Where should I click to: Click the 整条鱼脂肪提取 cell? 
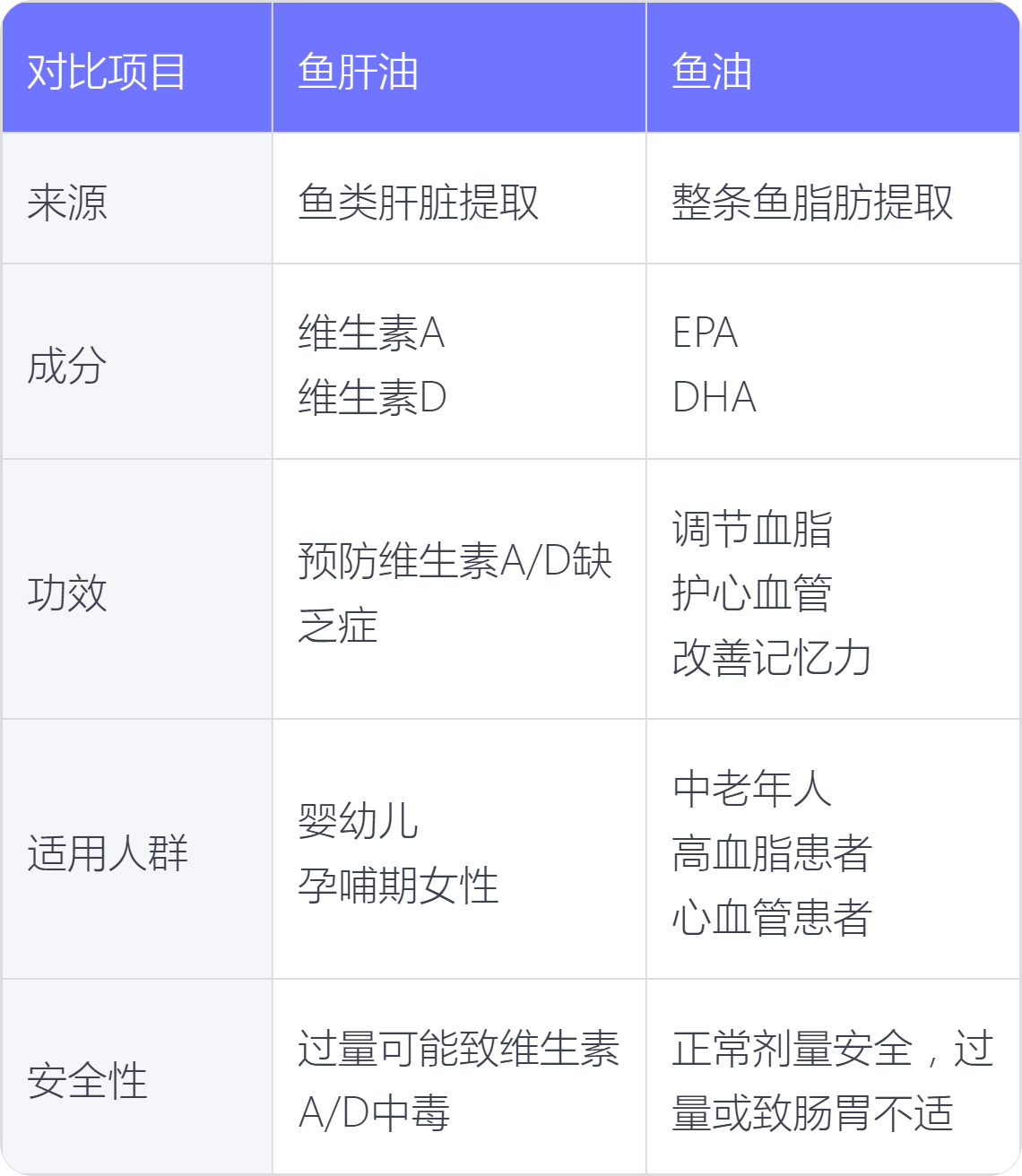click(x=833, y=199)
